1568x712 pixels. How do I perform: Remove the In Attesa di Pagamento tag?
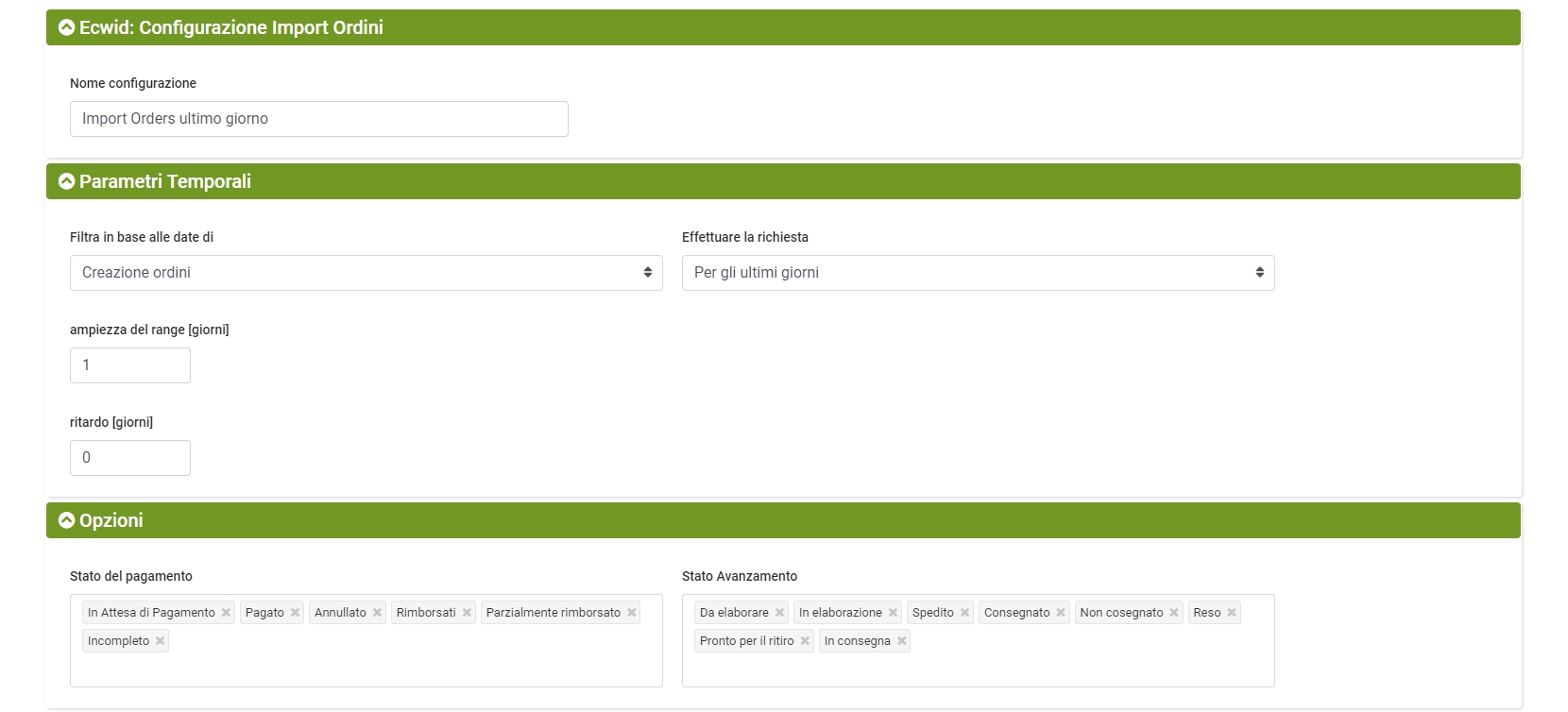click(x=226, y=613)
